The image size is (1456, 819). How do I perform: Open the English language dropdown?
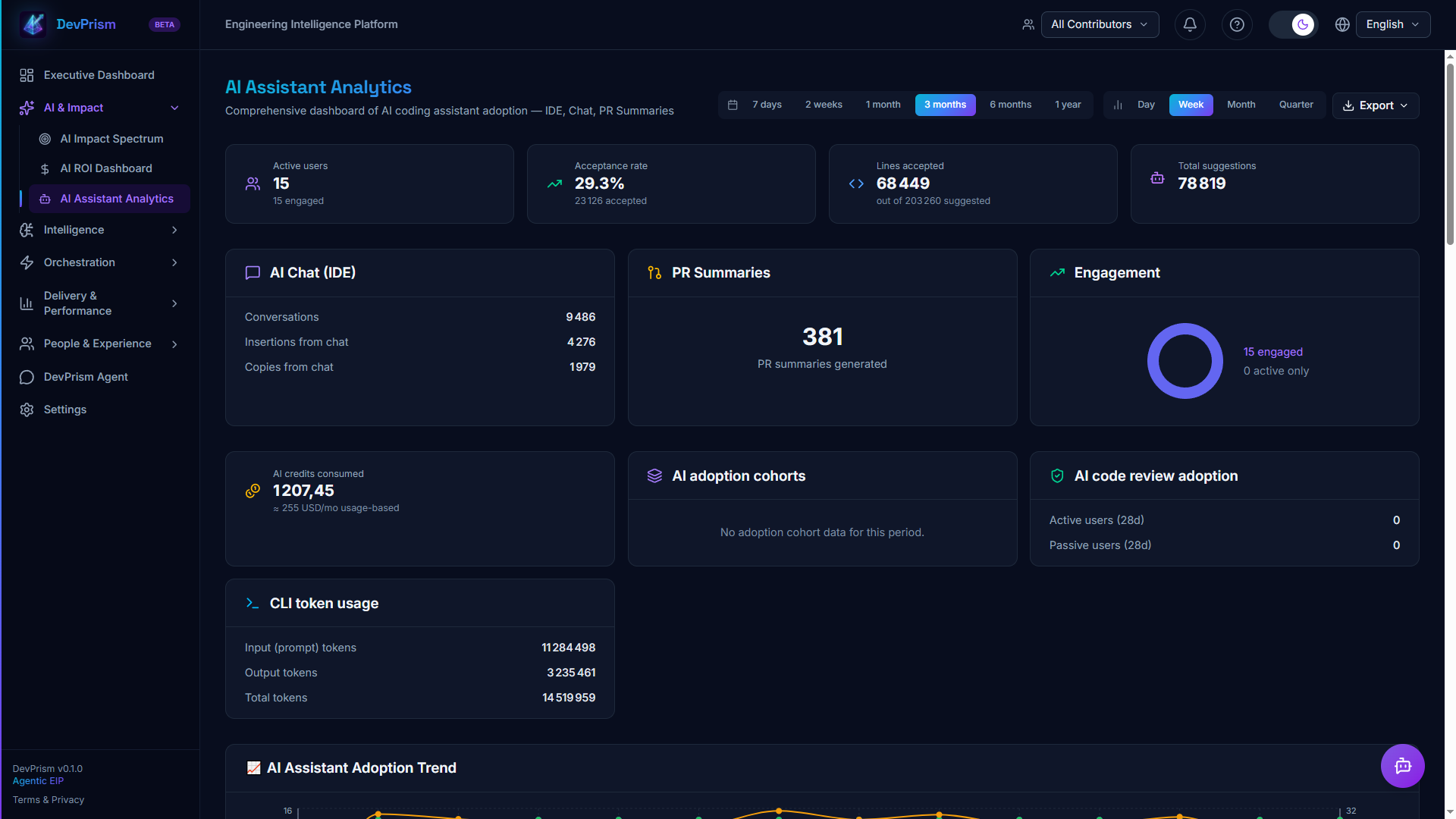[x=1392, y=24]
